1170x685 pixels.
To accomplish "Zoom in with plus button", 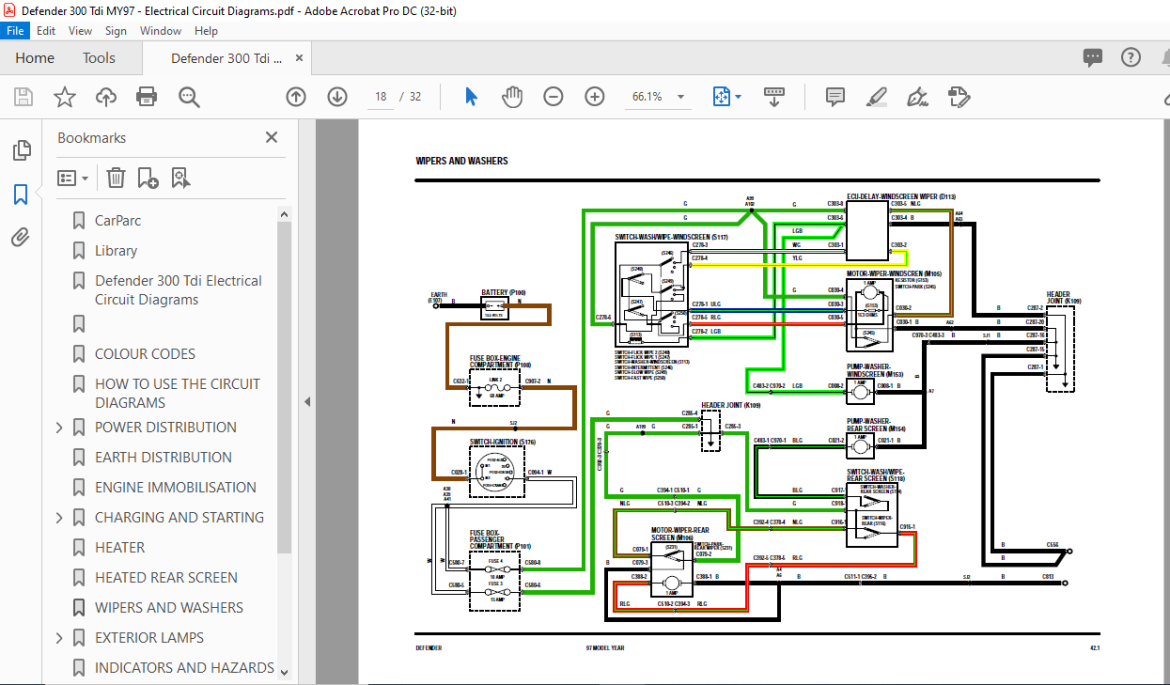I will coord(595,97).
